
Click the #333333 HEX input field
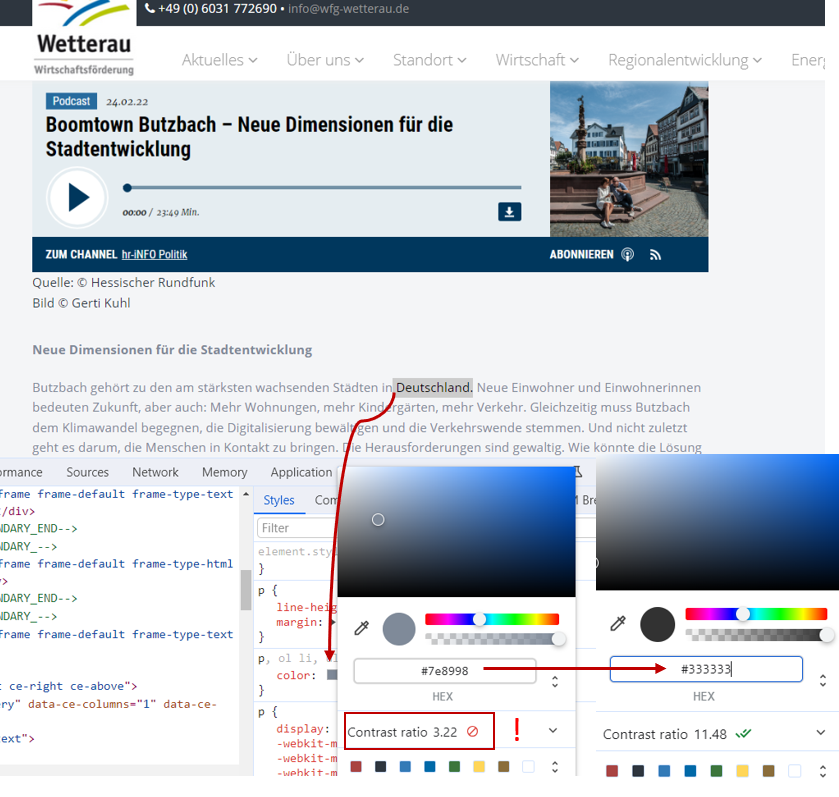coord(706,669)
